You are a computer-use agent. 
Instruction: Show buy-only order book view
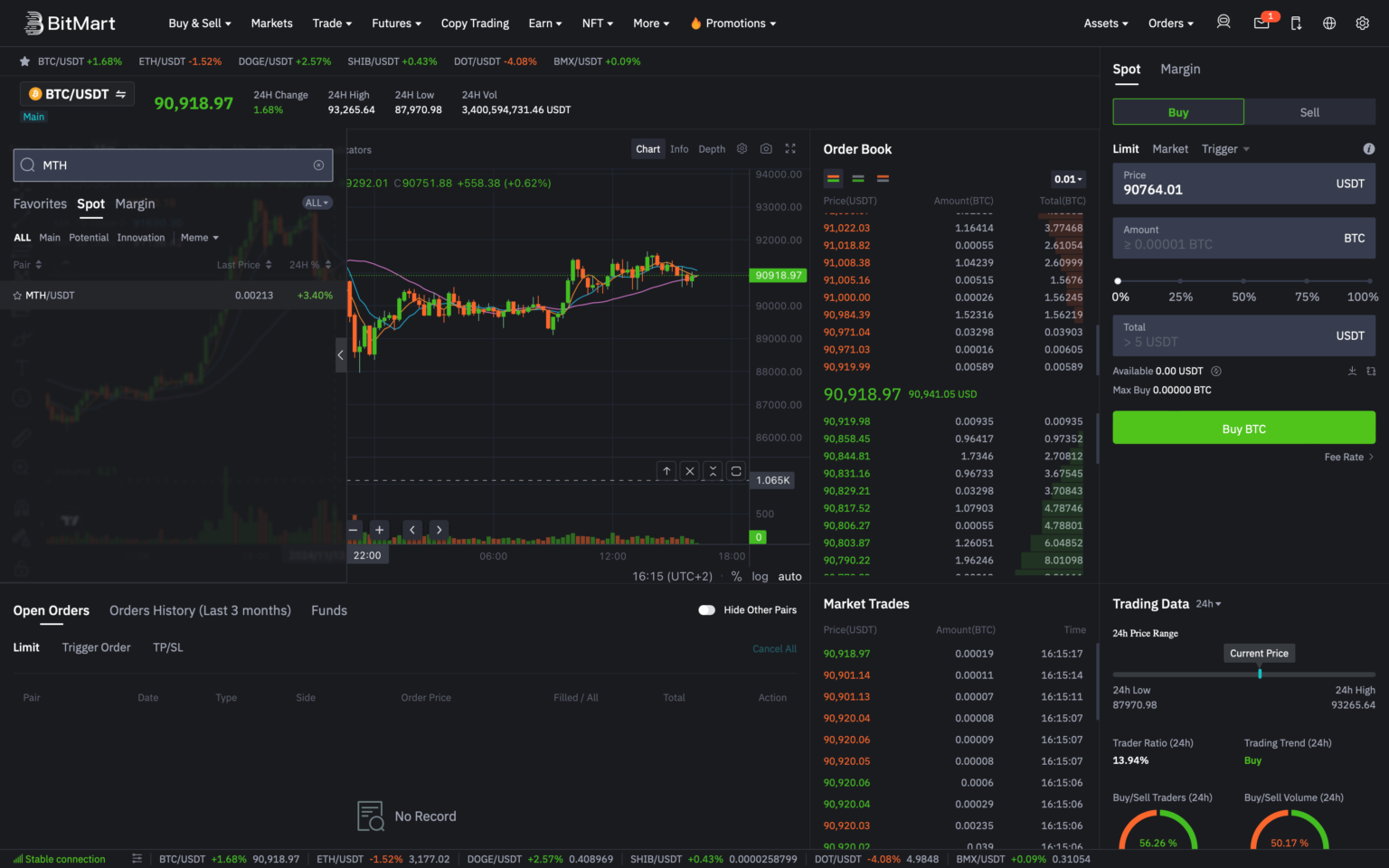pyautogui.click(x=858, y=178)
